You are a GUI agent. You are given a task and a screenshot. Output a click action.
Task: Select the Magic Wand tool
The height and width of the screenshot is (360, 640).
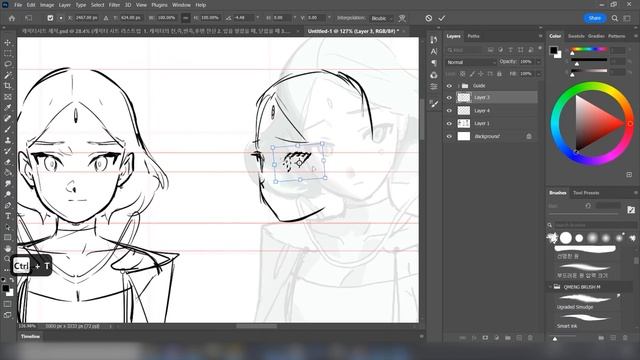click(x=7, y=75)
